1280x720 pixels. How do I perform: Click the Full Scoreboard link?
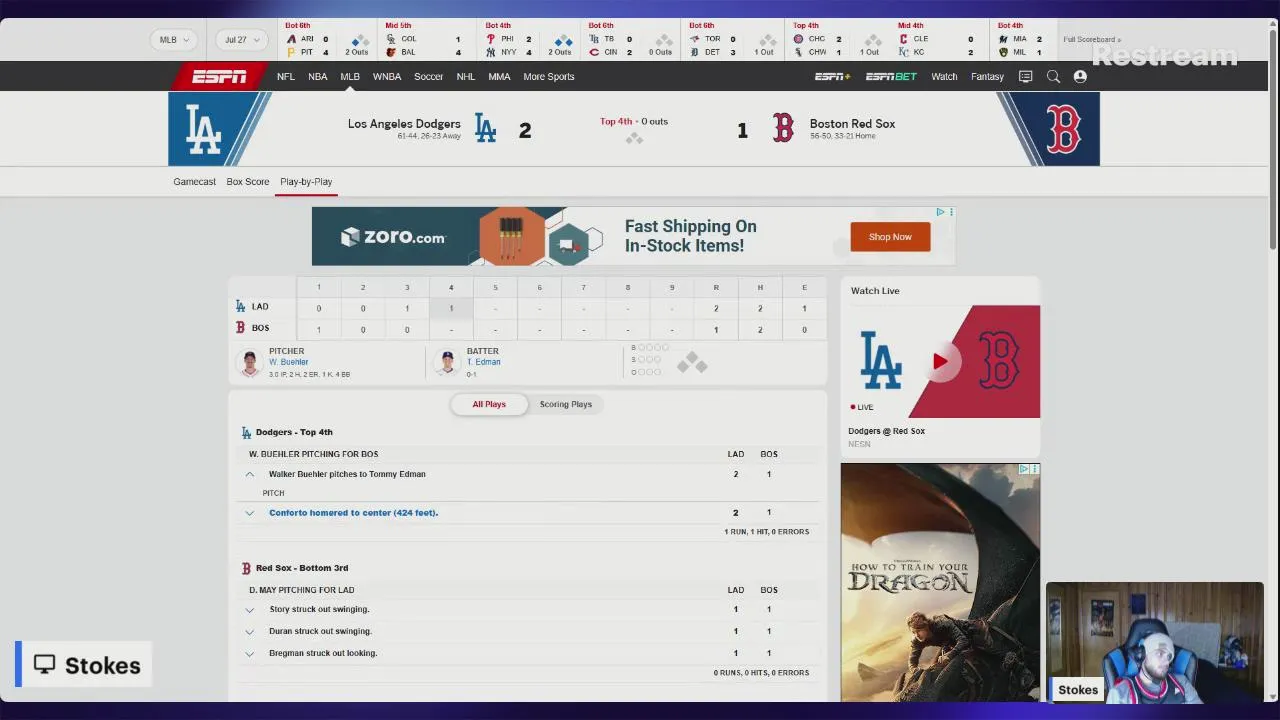pyautogui.click(x=1092, y=40)
